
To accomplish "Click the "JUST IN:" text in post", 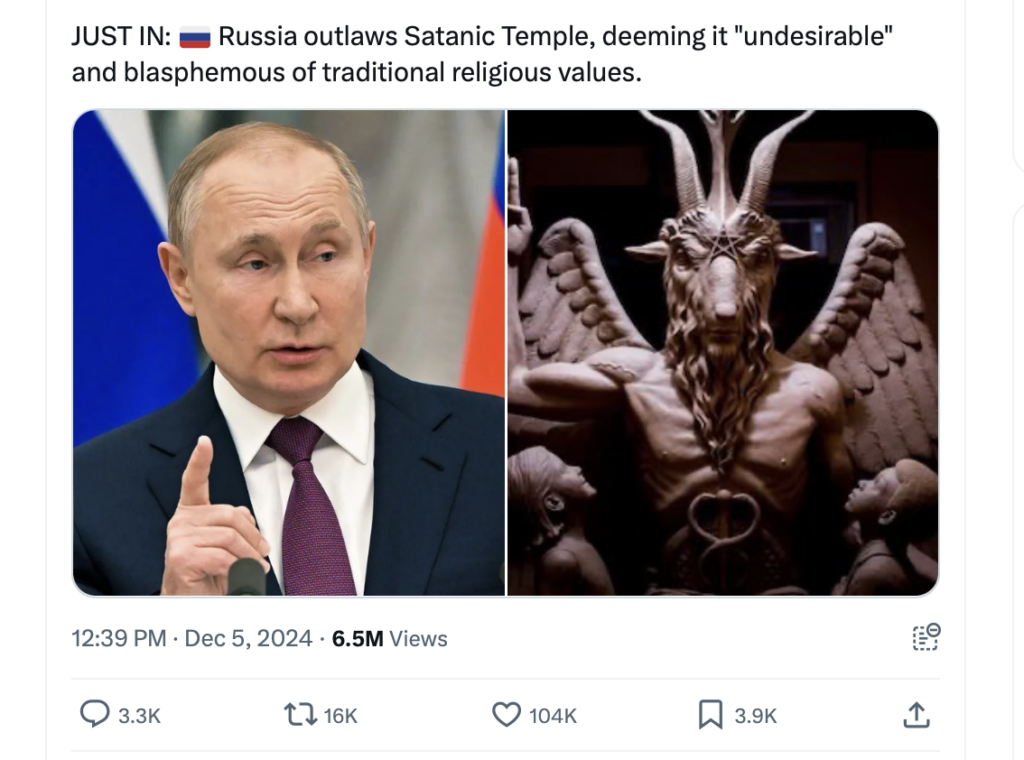I will [x=121, y=37].
